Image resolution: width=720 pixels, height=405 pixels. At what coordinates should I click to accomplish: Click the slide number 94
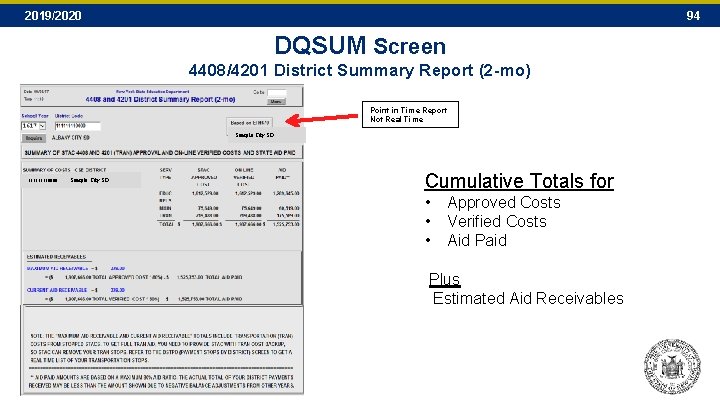tap(693, 16)
